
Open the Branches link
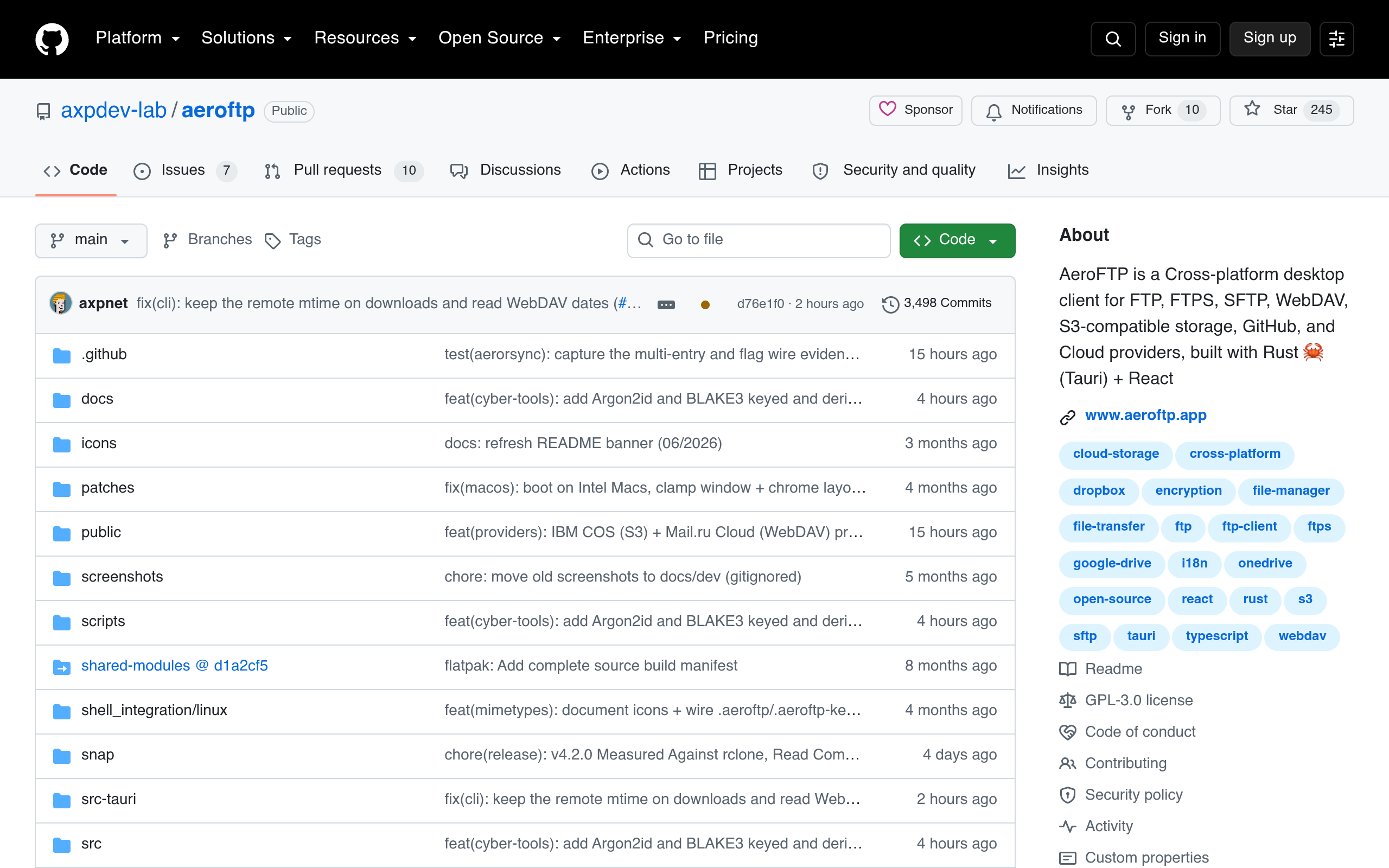tap(207, 240)
